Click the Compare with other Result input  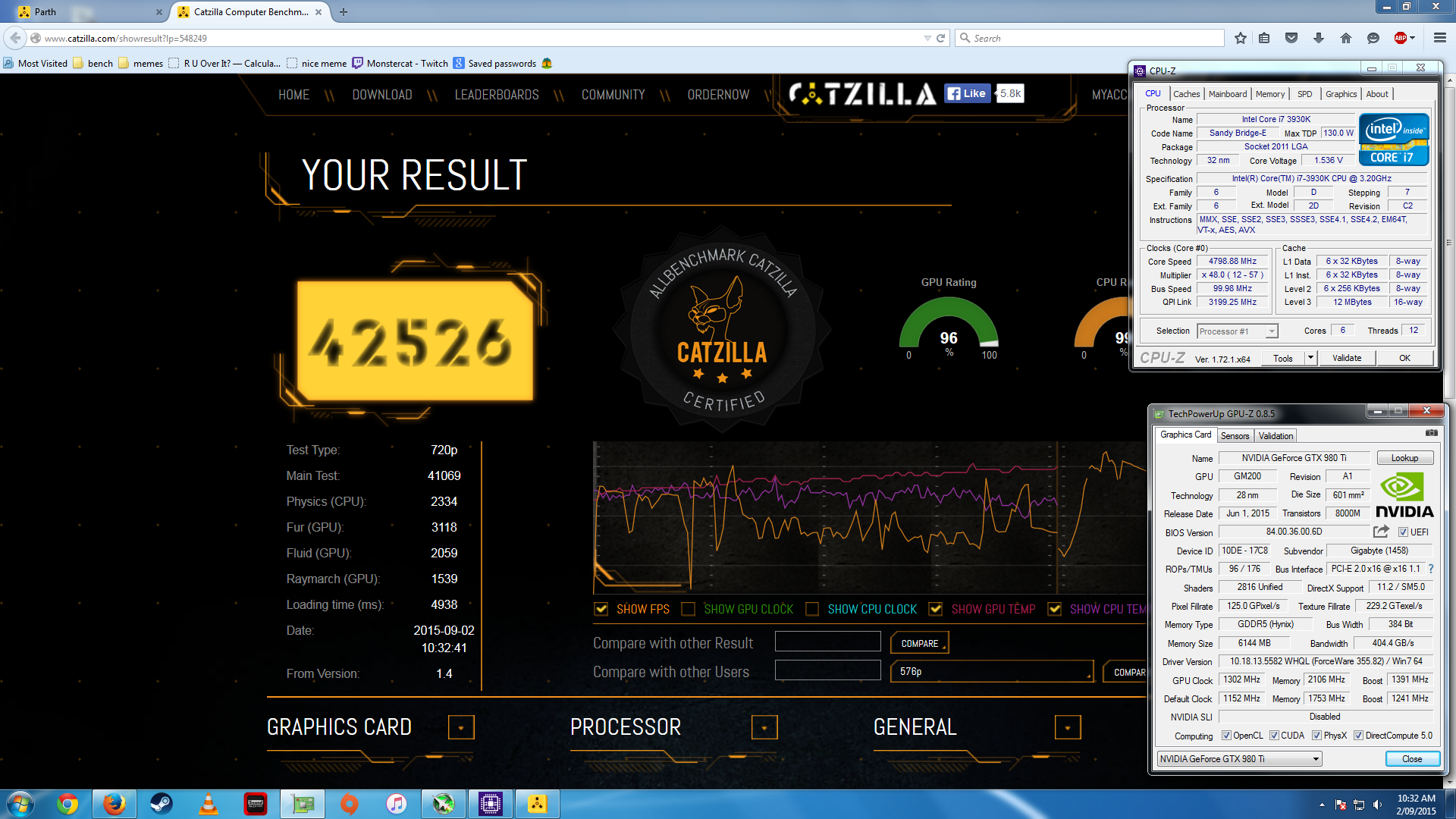point(827,642)
